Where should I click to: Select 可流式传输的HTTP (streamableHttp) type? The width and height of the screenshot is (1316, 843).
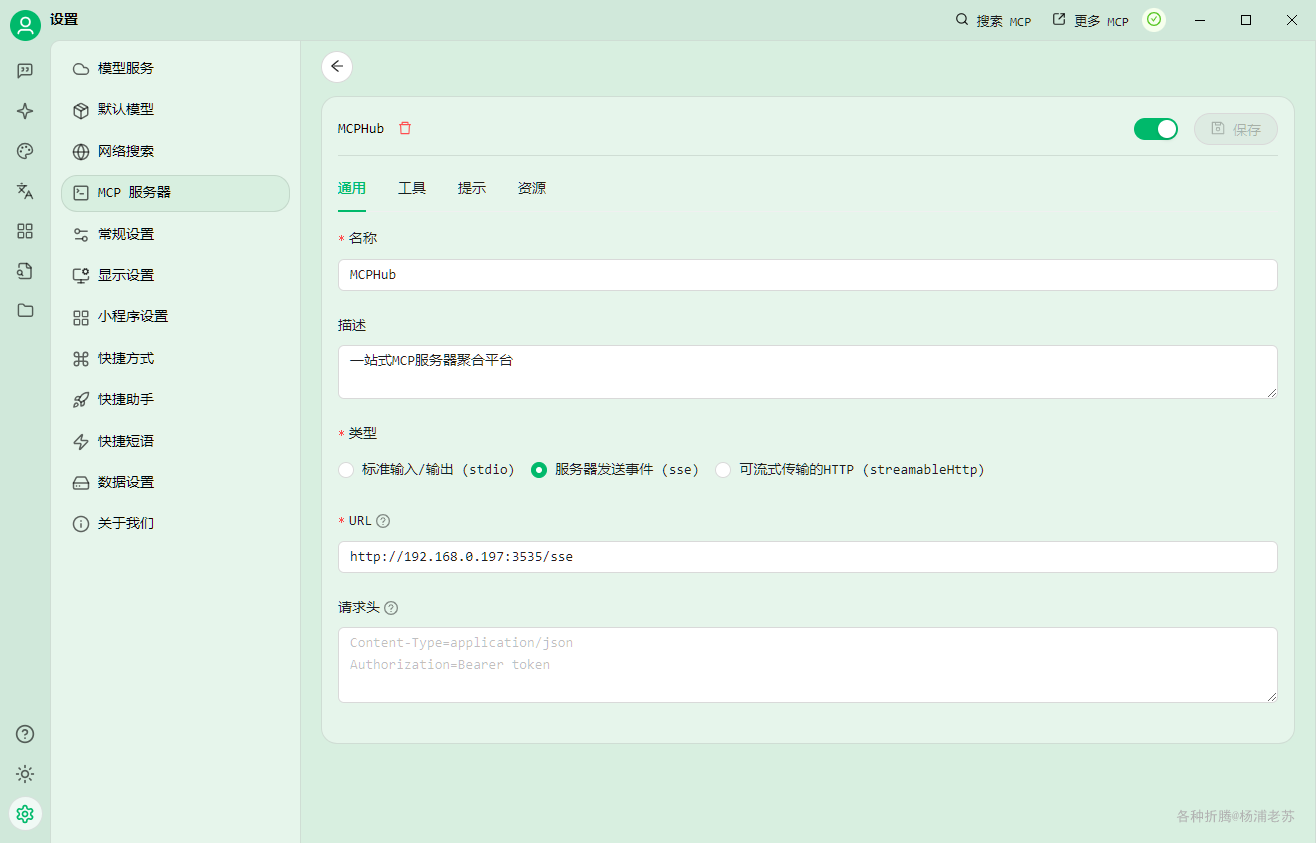coord(850,470)
